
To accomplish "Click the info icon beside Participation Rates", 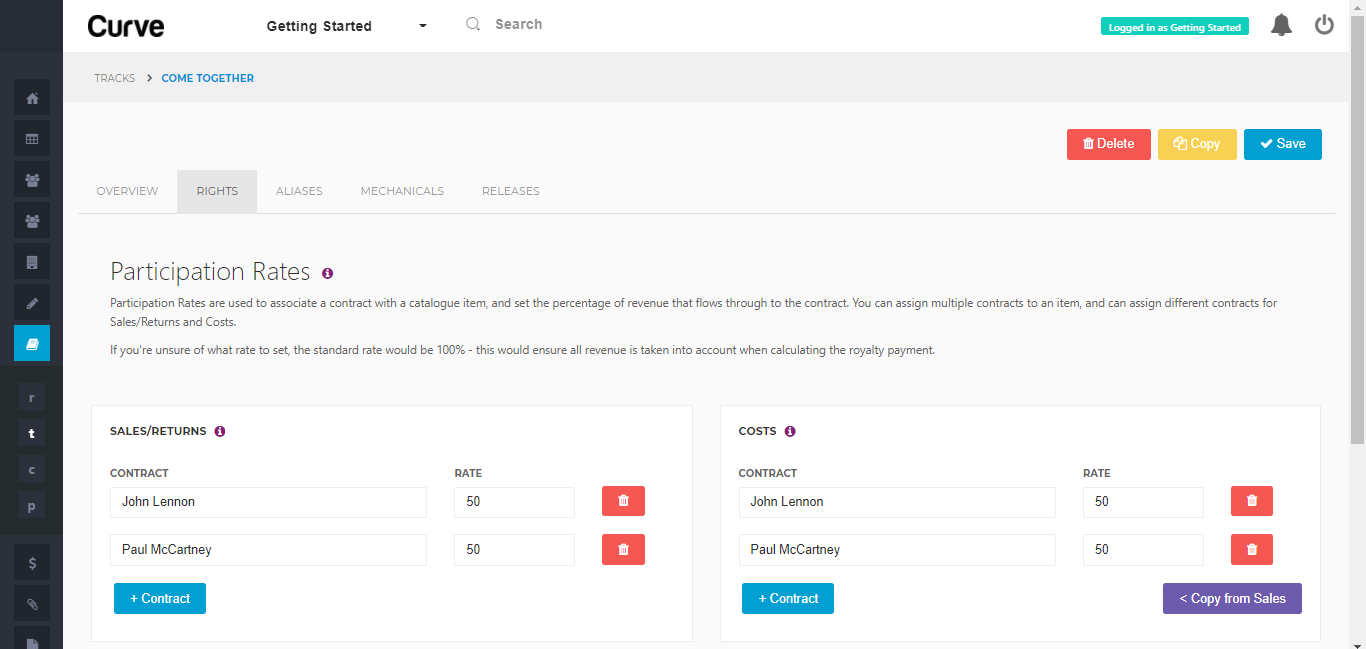I will click(327, 273).
